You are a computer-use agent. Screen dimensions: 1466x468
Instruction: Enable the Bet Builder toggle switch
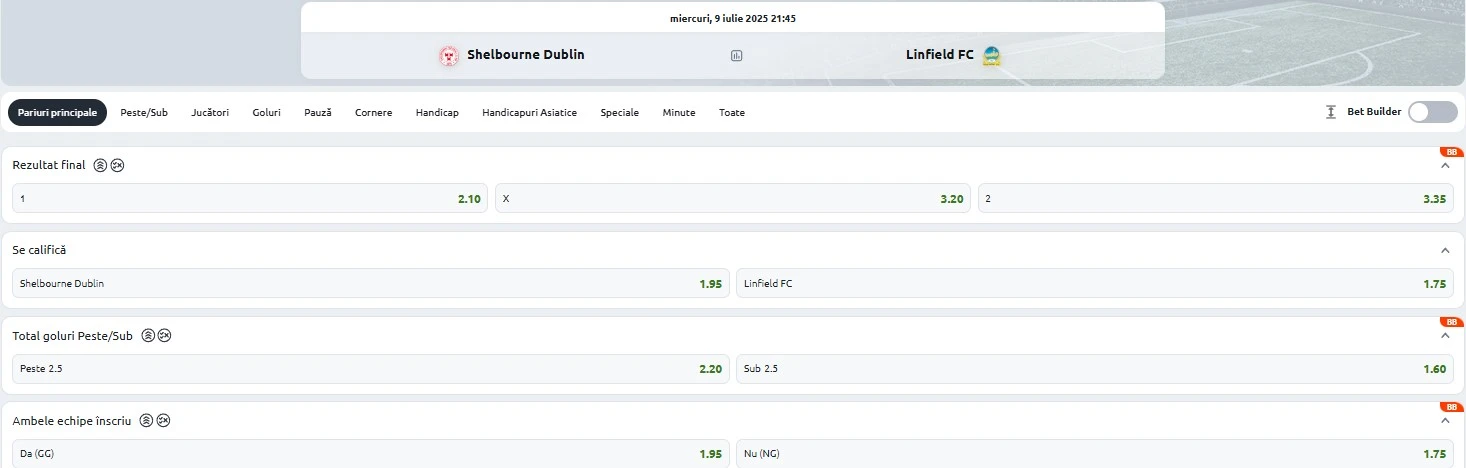[x=1432, y=112]
